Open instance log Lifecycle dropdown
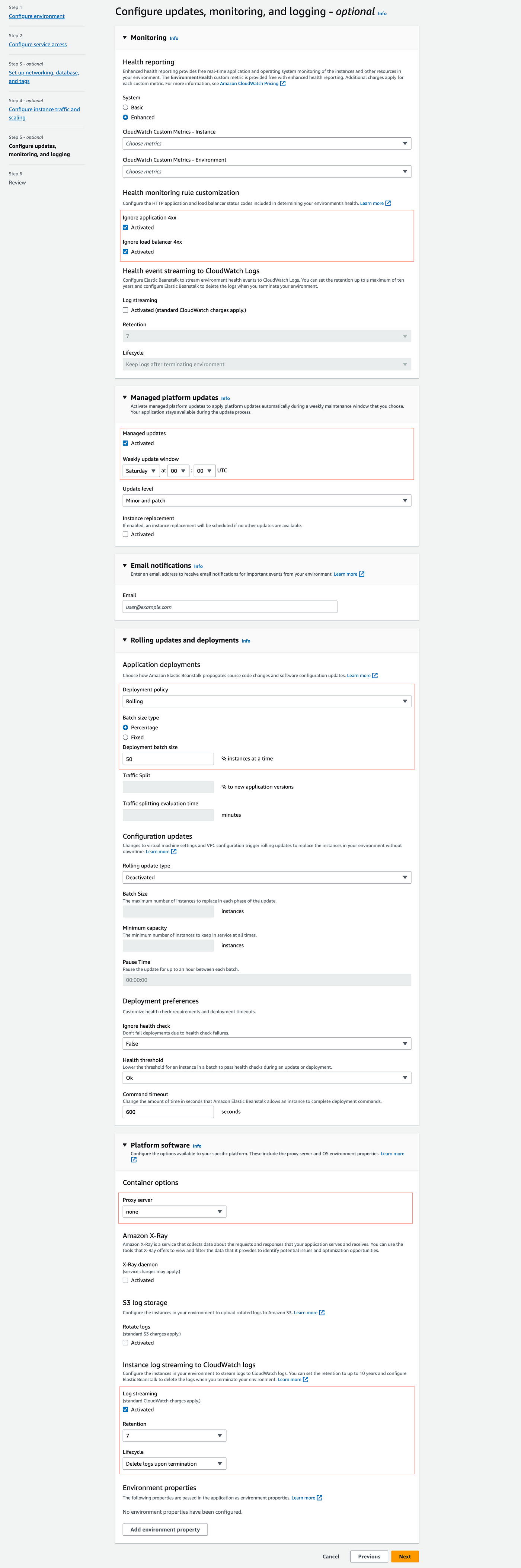The height and width of the screenshot is (1568, 521). [x=174, y=1463]
